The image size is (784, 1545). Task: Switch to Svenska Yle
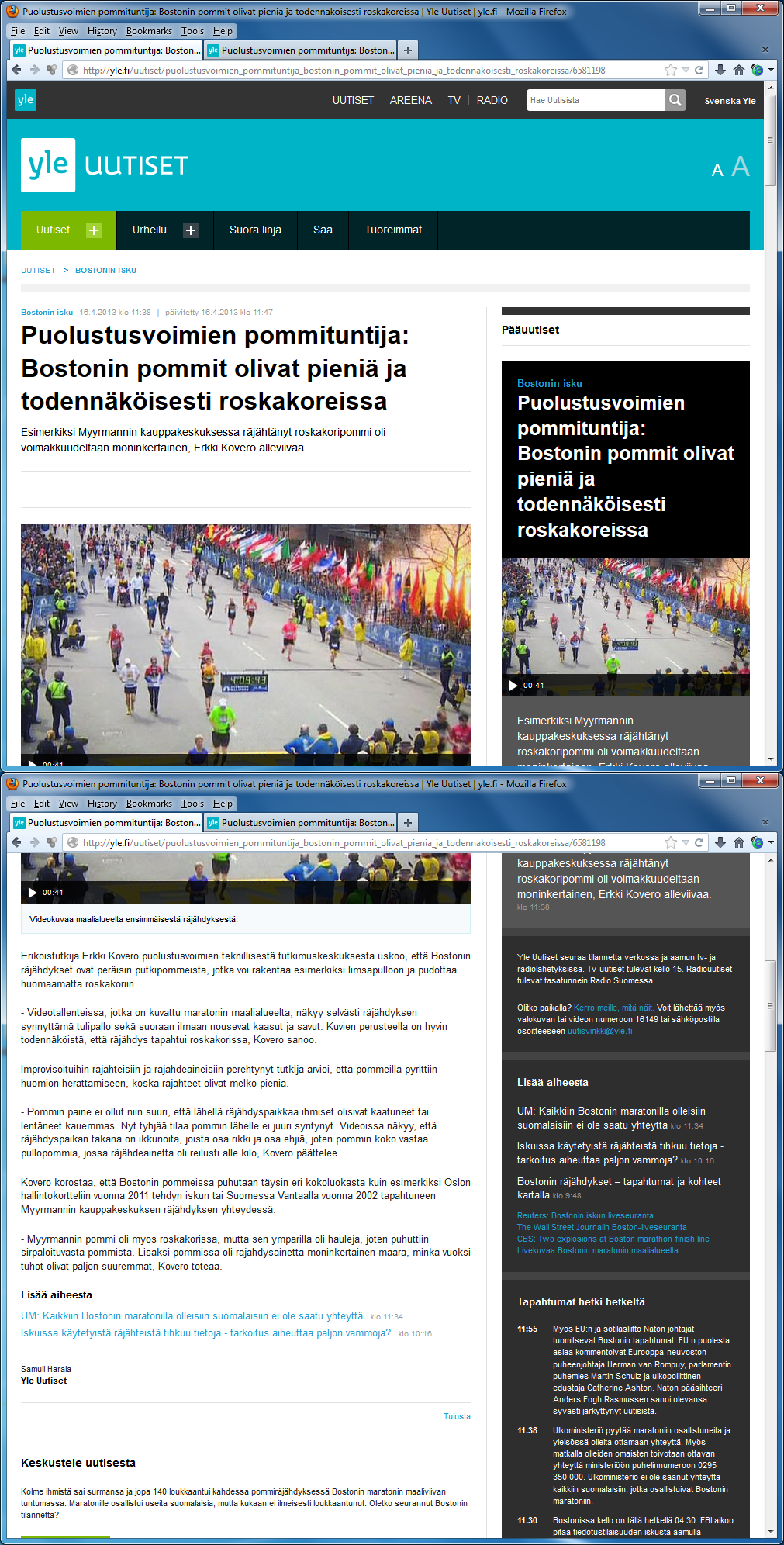click(x=730, y=101)
